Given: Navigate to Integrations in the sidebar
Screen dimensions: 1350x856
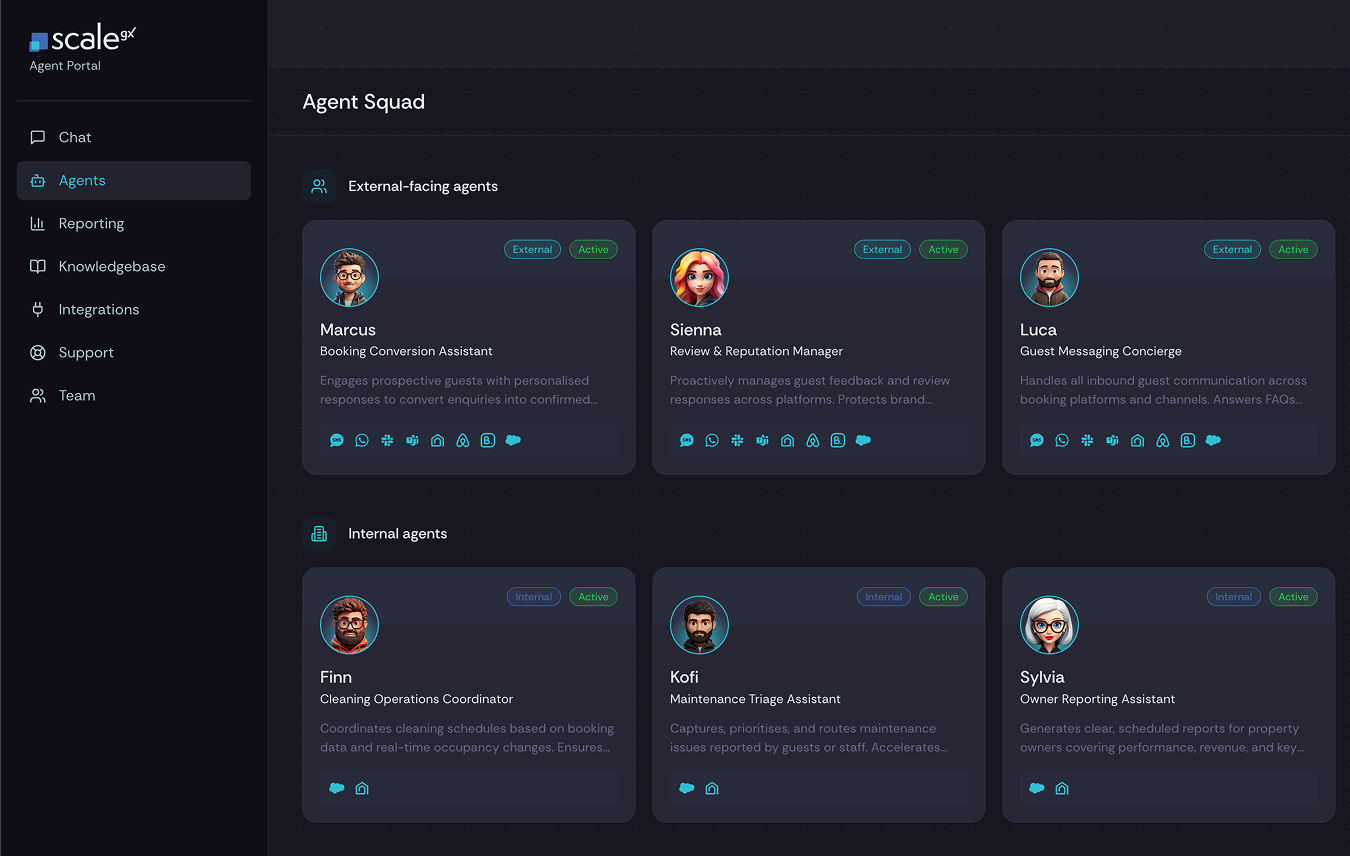Looking at the screenshot, I should tap(134, 309).
